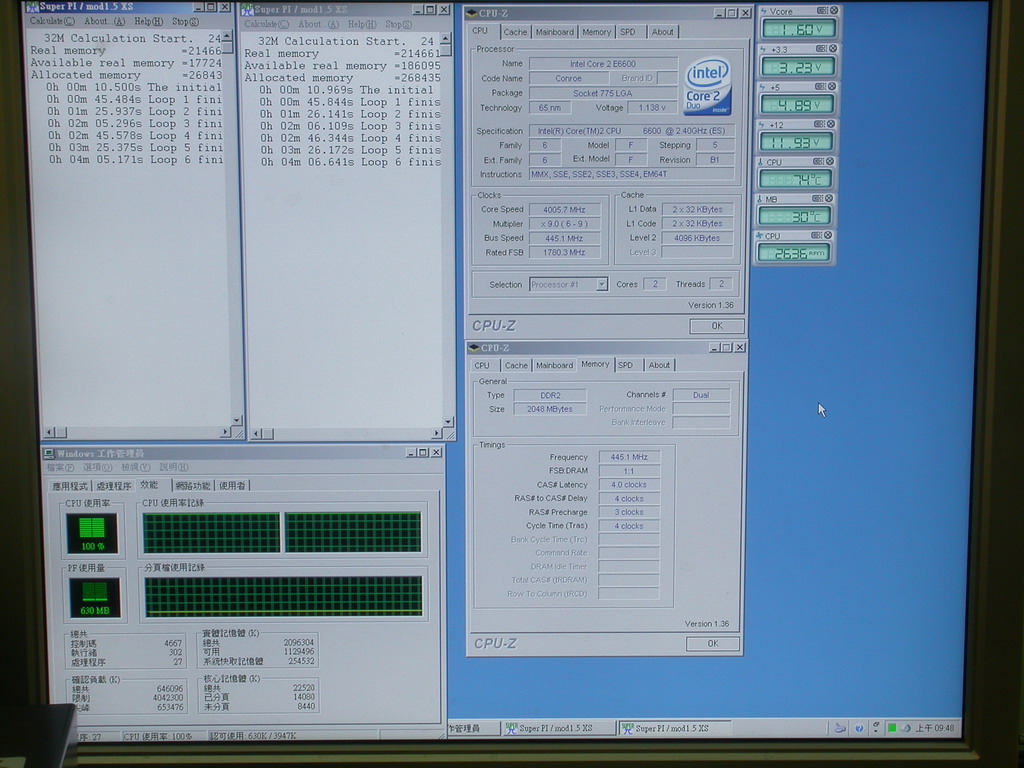1024x768 pixels.
Task: Open SPD tab in lower CPU-Z window
Action: tap(626, 365)
